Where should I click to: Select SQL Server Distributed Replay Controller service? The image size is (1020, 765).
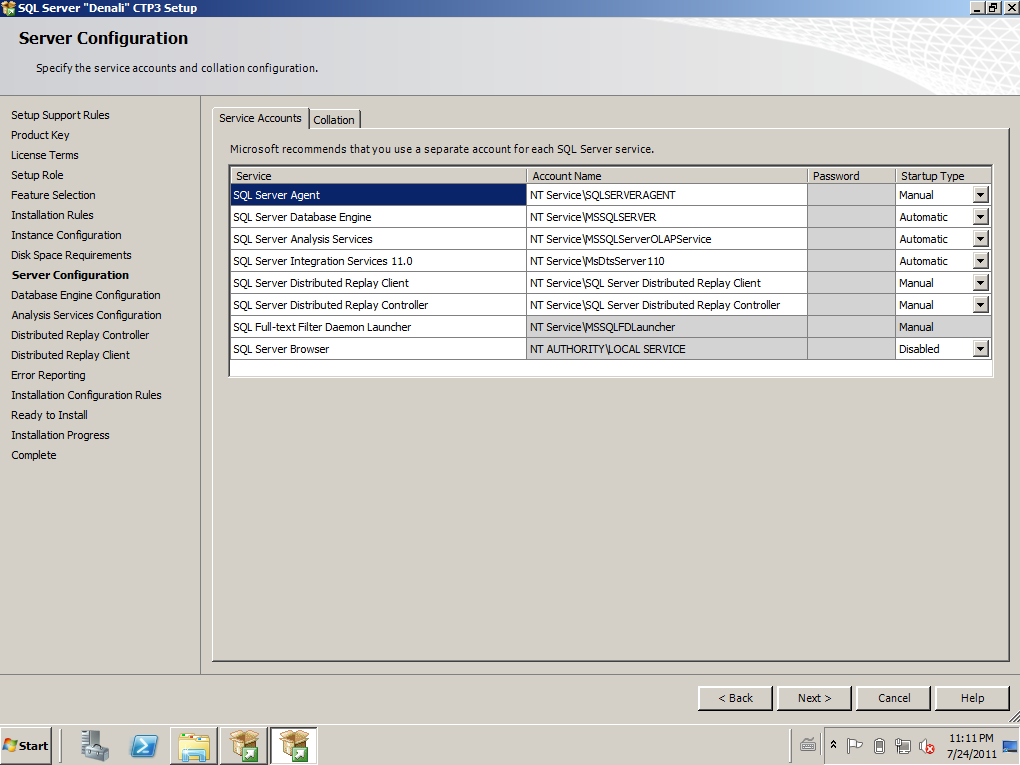379,305
